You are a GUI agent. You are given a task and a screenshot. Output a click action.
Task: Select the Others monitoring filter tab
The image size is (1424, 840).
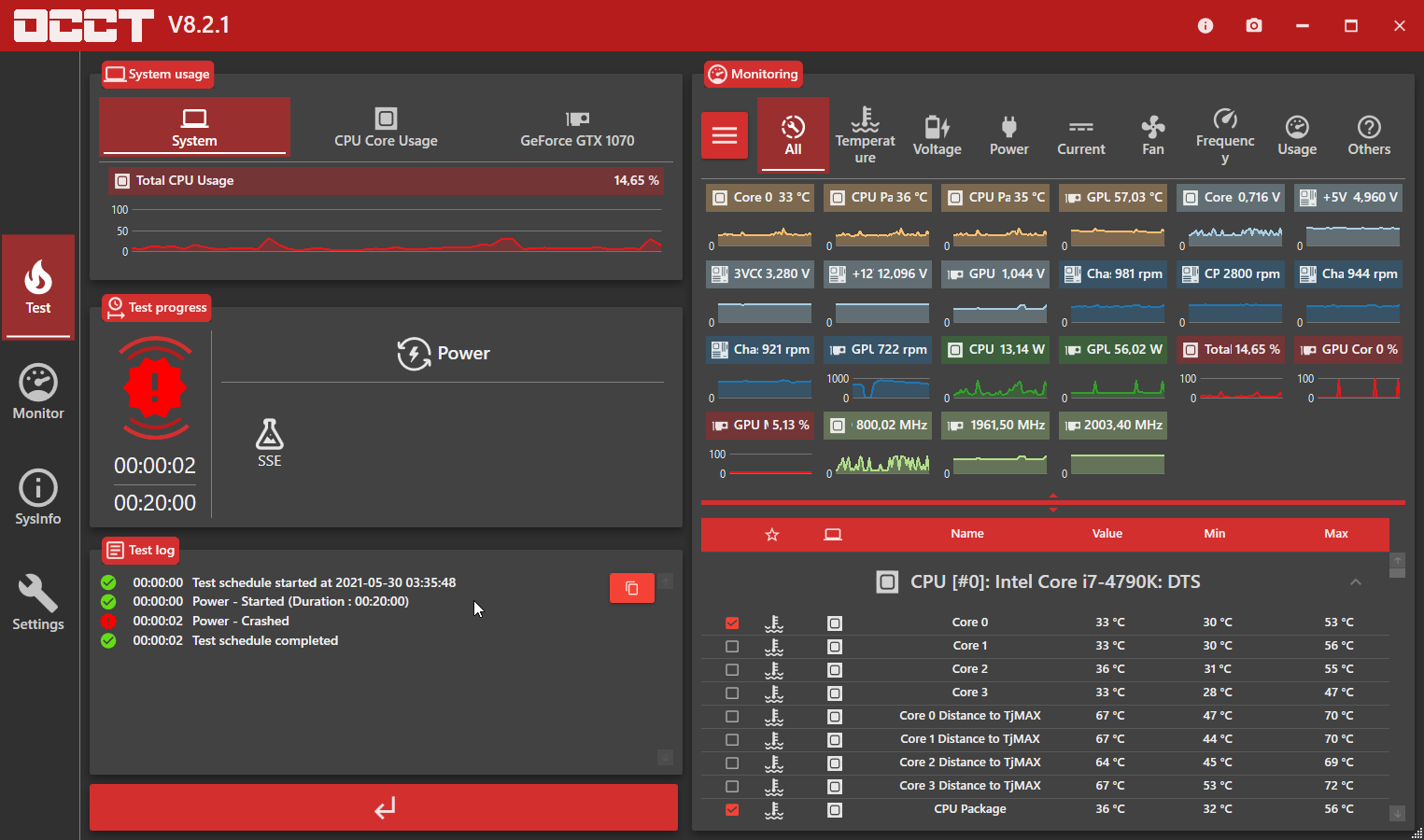[x=1369, y=134]
